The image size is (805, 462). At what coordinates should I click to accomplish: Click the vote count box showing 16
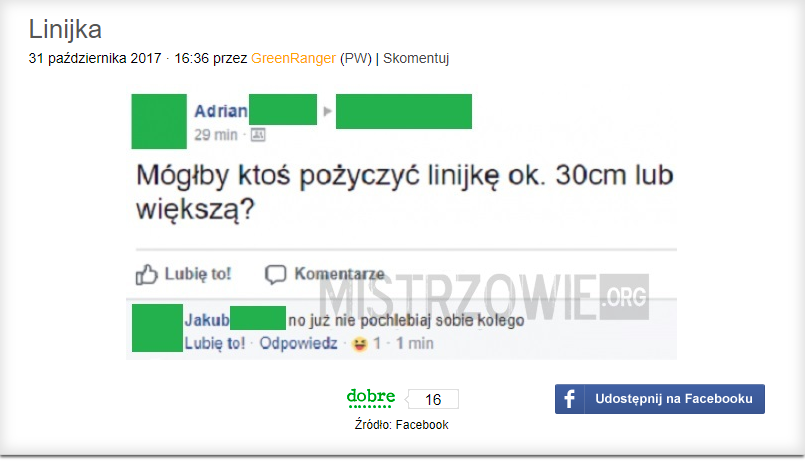click(433, 399)
